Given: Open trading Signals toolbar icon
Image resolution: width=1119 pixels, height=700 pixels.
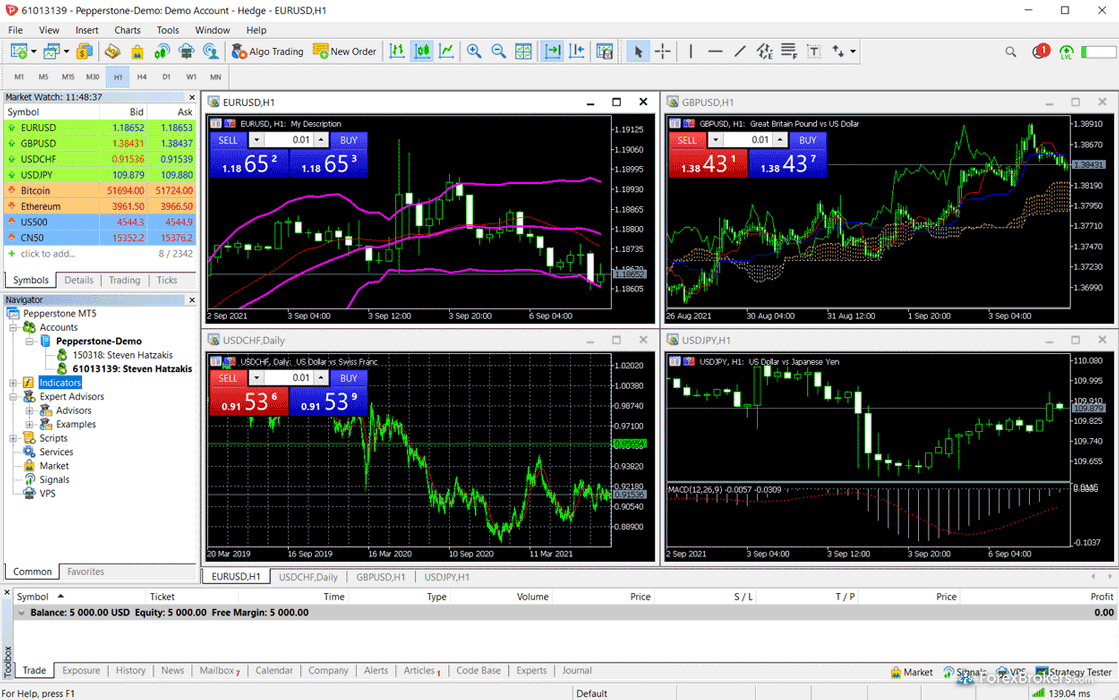Looking at the screenshot, I should [x=162, y=51].
